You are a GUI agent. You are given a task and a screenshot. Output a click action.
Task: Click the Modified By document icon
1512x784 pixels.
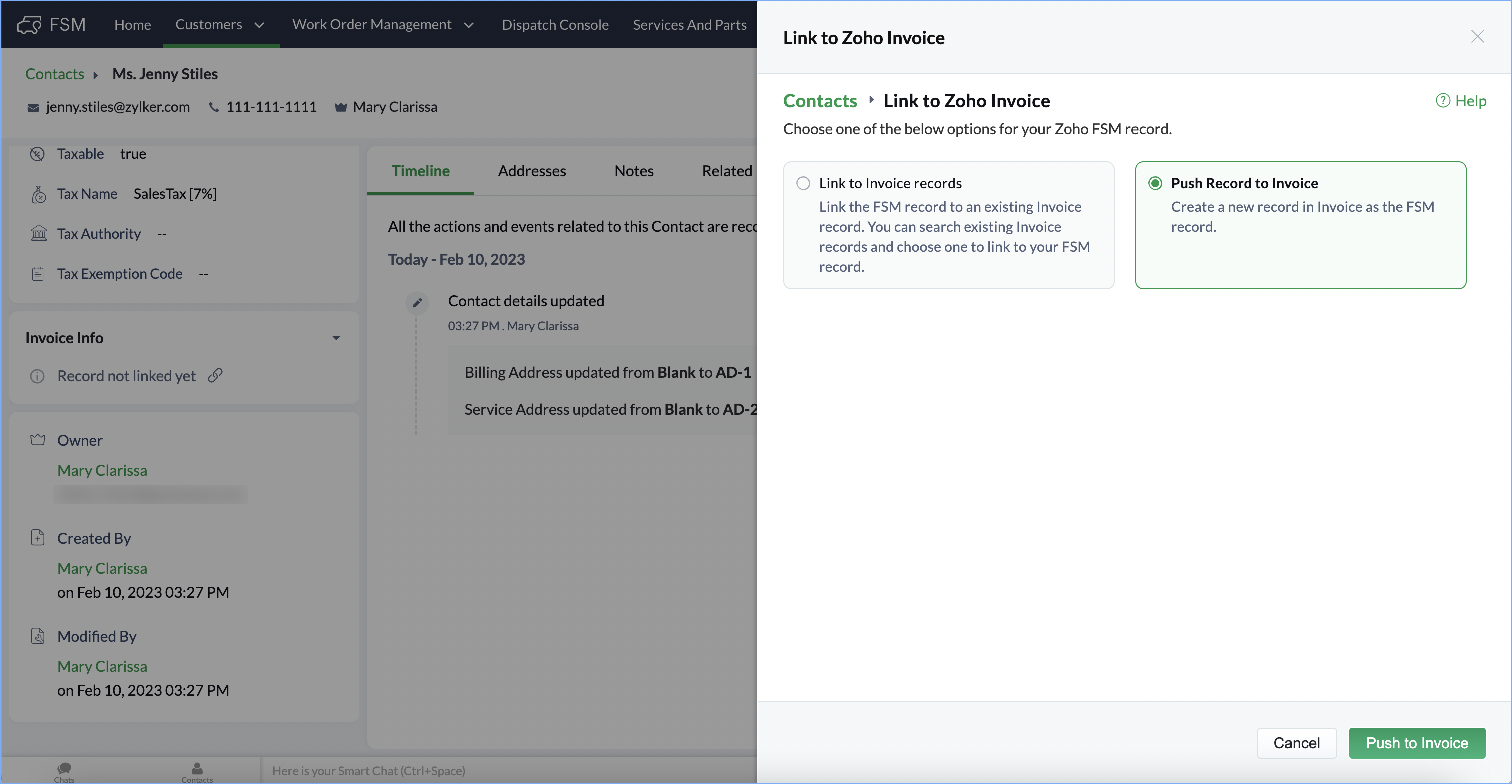[38, 636]
